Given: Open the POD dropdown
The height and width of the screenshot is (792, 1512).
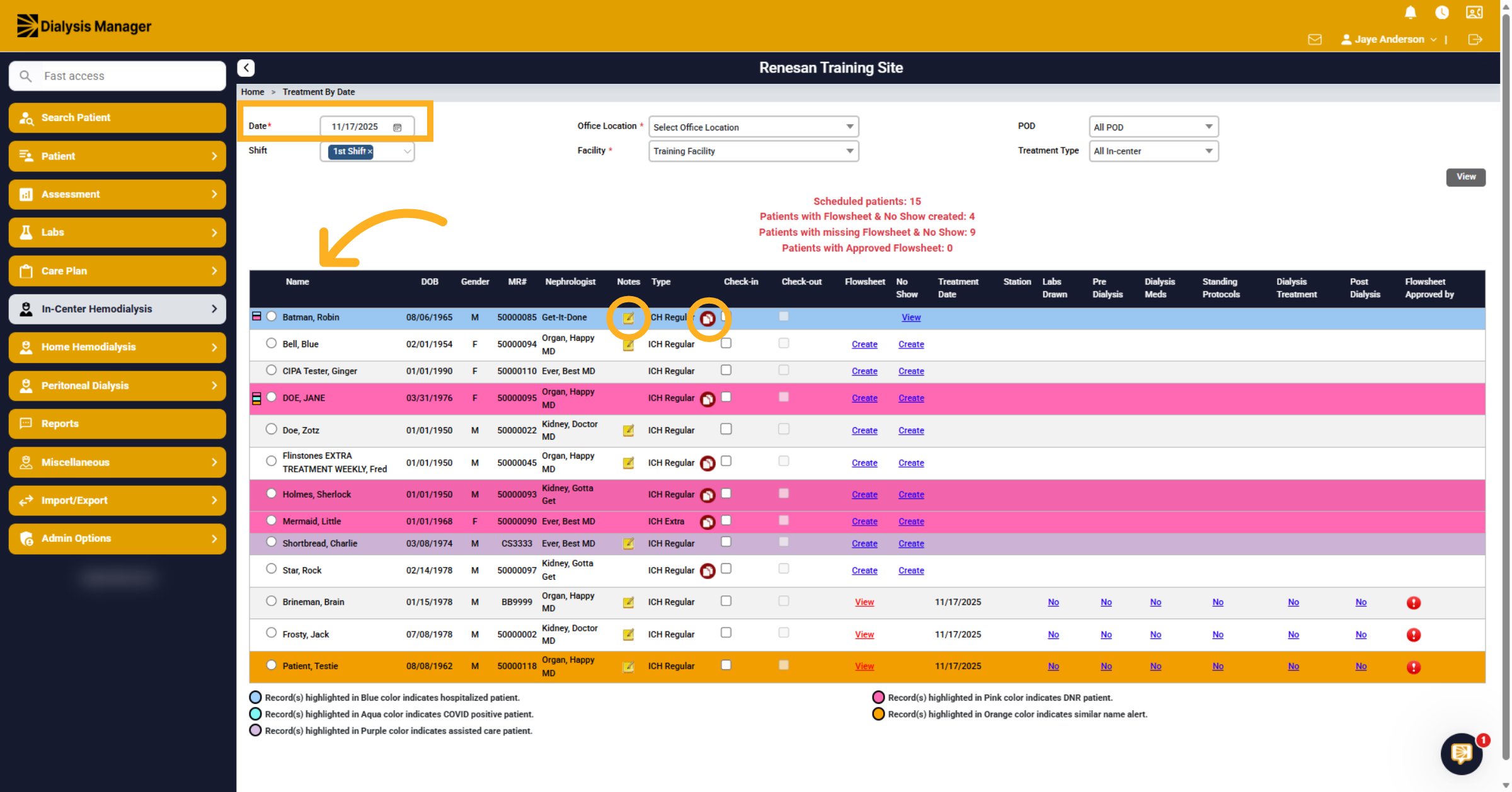Looking at the screenshot, I should pyautogui.click(x=1154, y=127).
